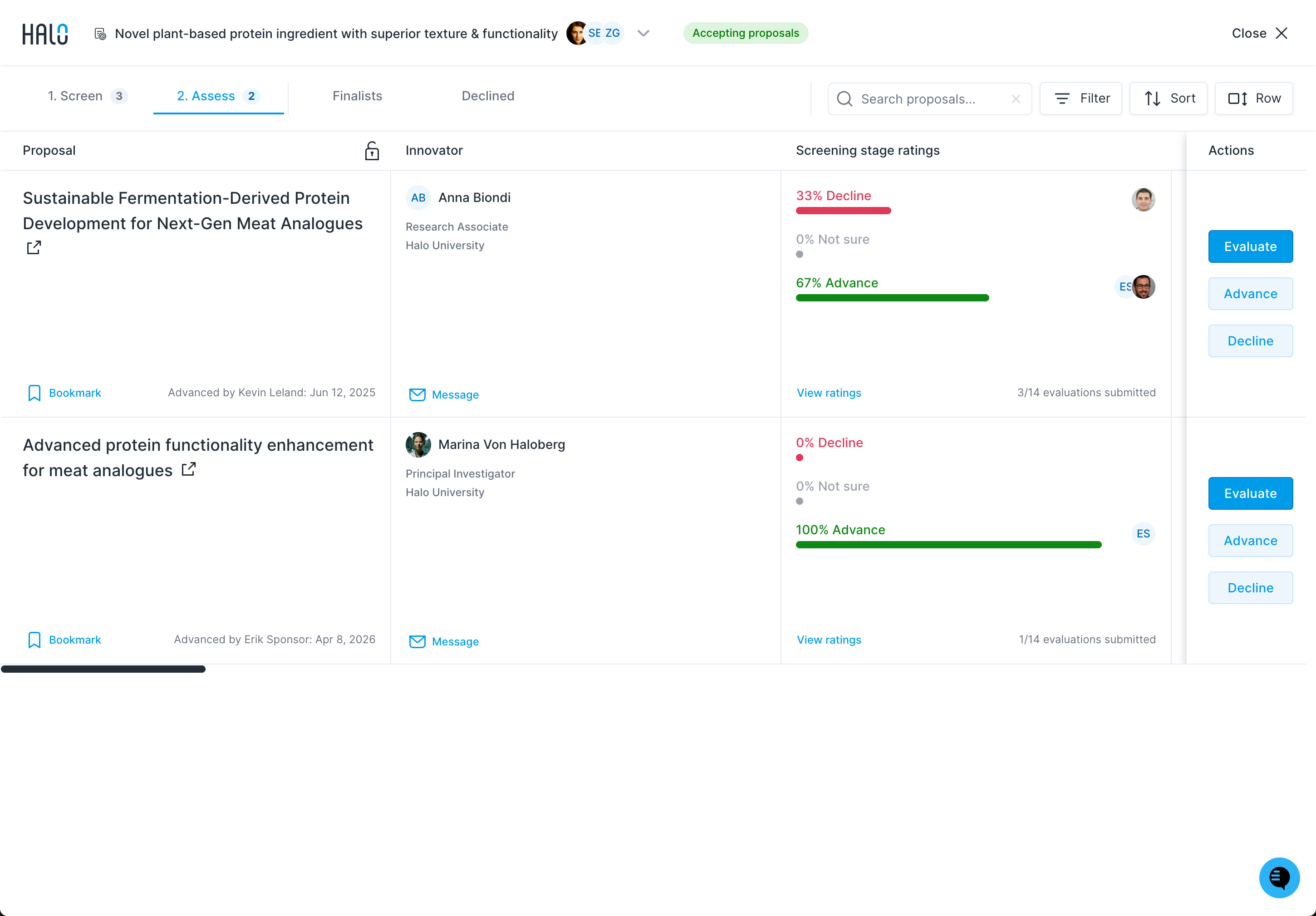The width and height of the screenshot is (1316, 916).
Task: View ratings for Marina Von Haloberg's proposal
Action: click(x=829, y=640)
